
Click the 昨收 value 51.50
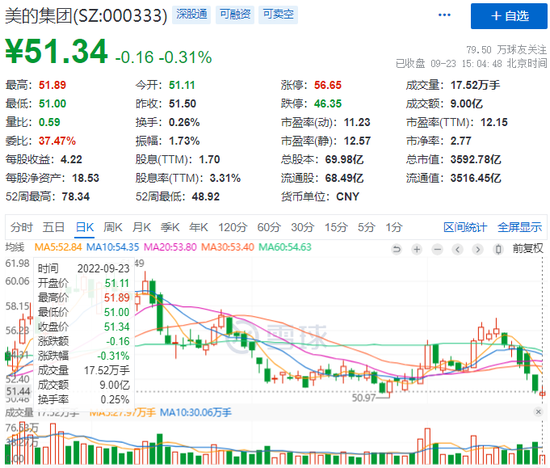point(182,104)
